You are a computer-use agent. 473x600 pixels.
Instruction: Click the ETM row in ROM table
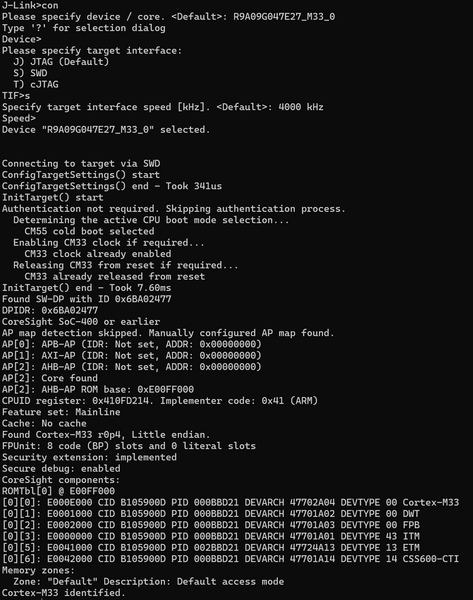(x=211, y=548)
